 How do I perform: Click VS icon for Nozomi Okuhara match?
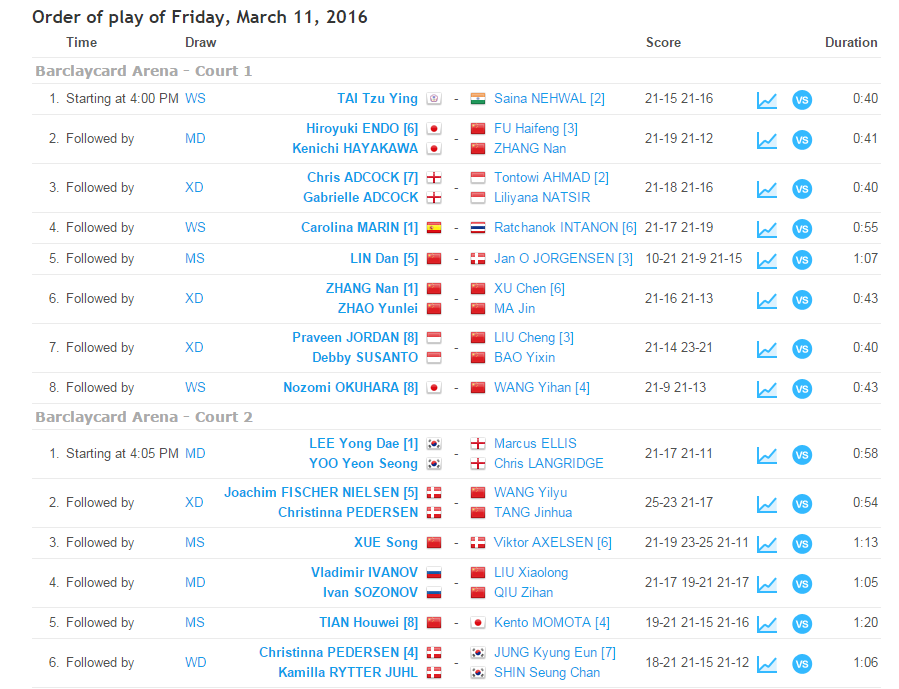point(801,389)
